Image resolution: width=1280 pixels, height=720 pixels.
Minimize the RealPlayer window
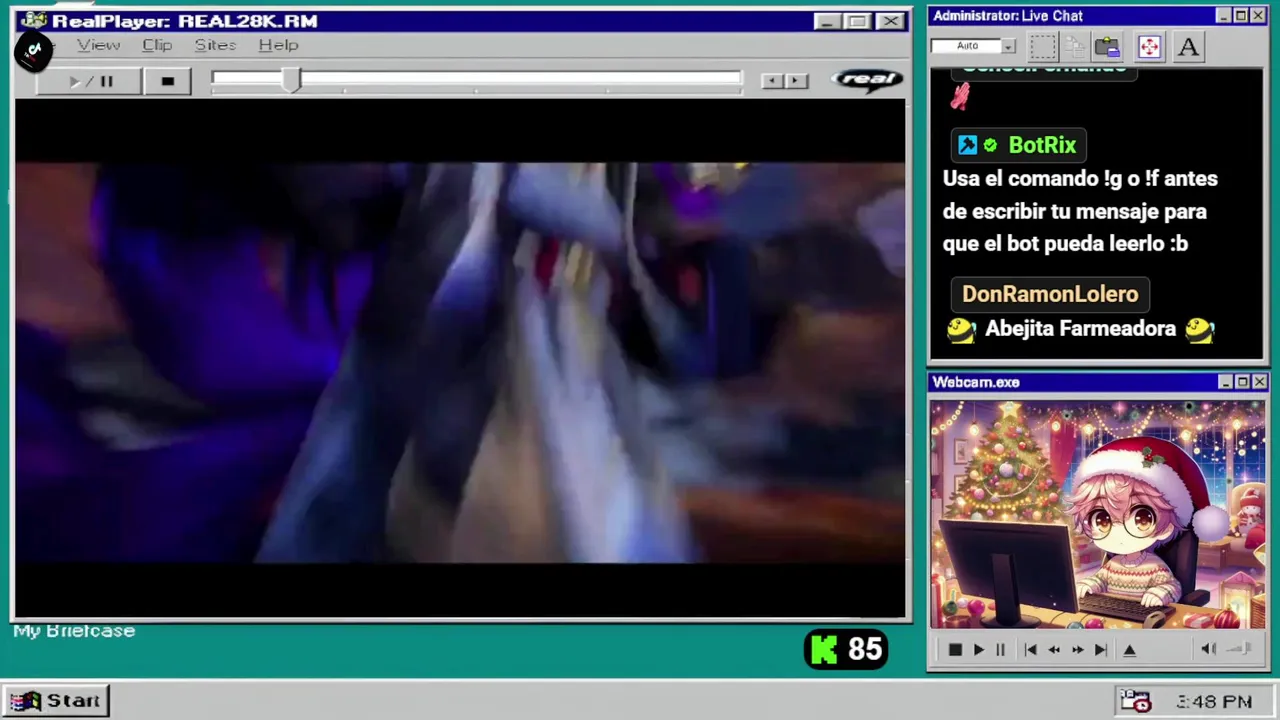pyautogui.click(x=826, y=21)
